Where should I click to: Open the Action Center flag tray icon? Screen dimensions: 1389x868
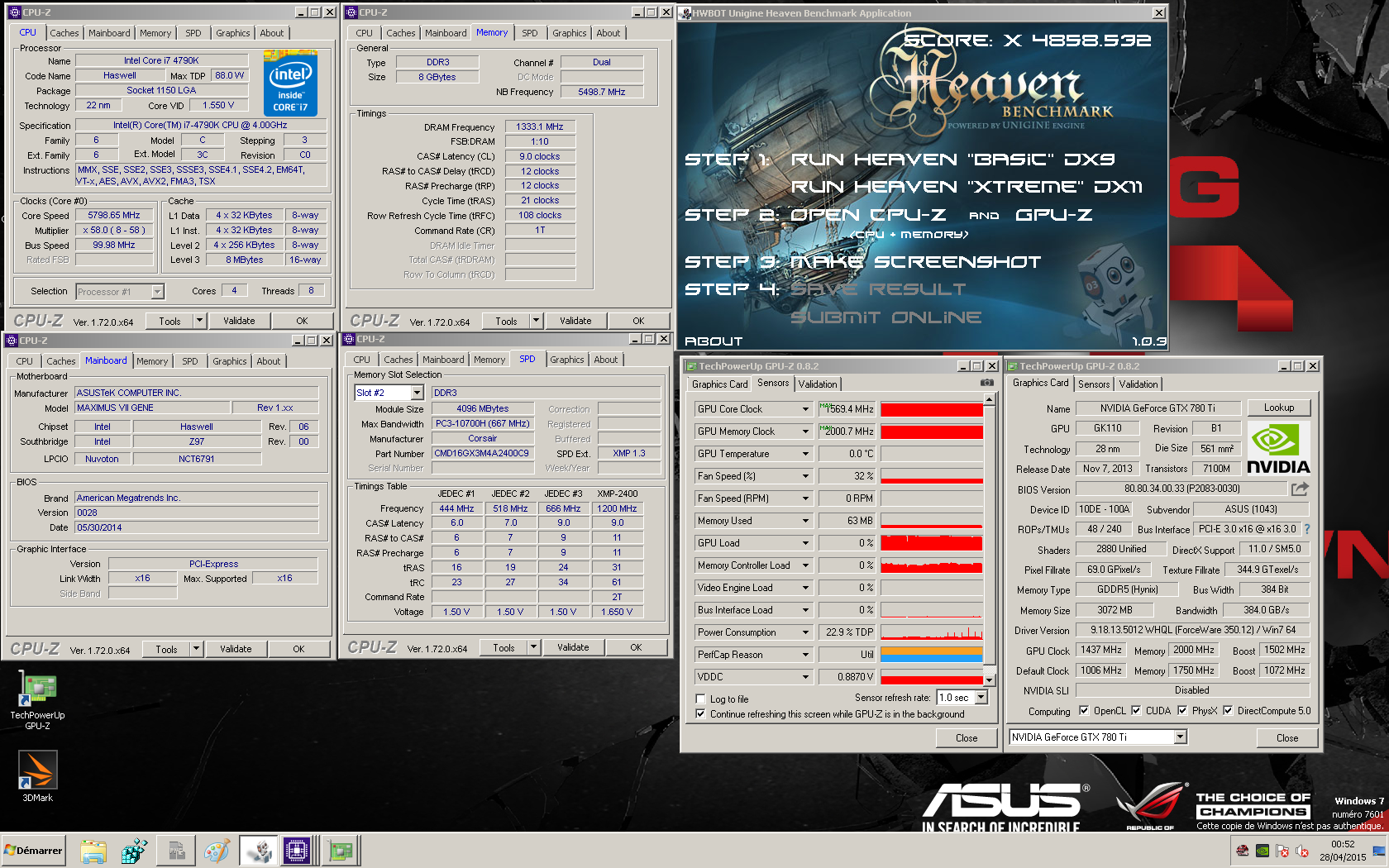(x=1282, y=851)
